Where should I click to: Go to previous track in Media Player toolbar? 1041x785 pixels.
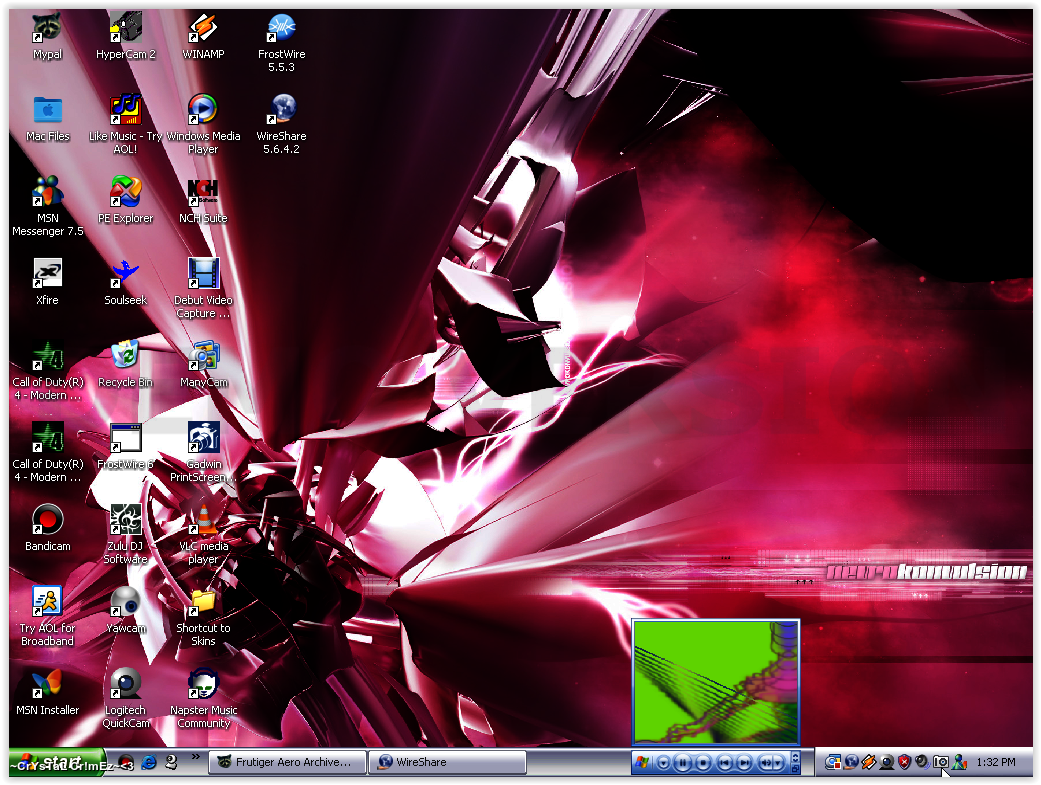725,763
